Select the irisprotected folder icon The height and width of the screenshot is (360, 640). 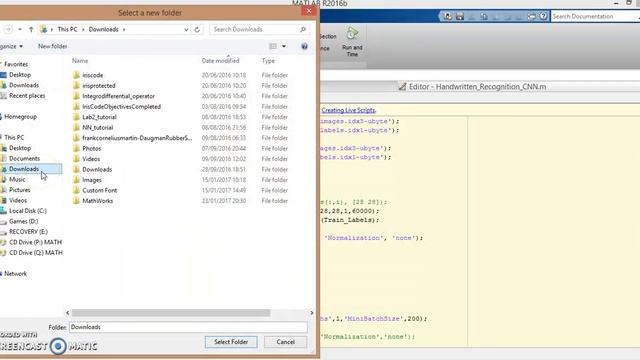tap(76, 86)
